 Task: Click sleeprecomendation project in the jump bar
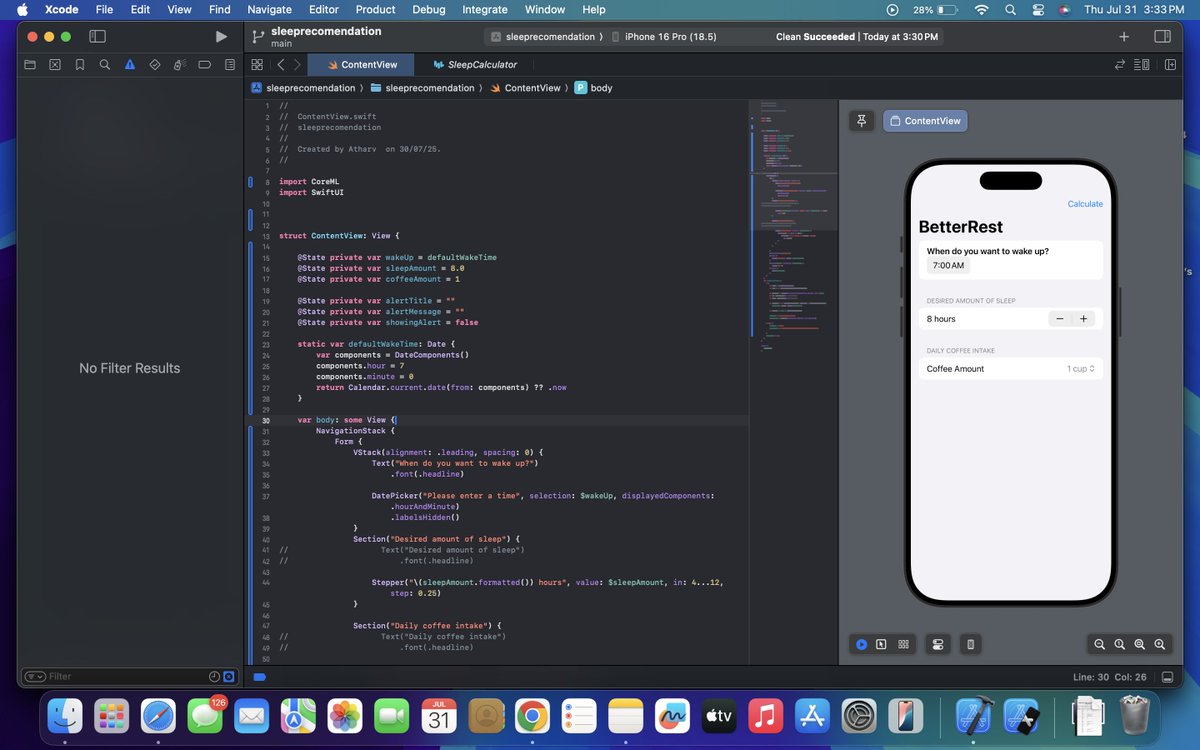pos(302,88)
